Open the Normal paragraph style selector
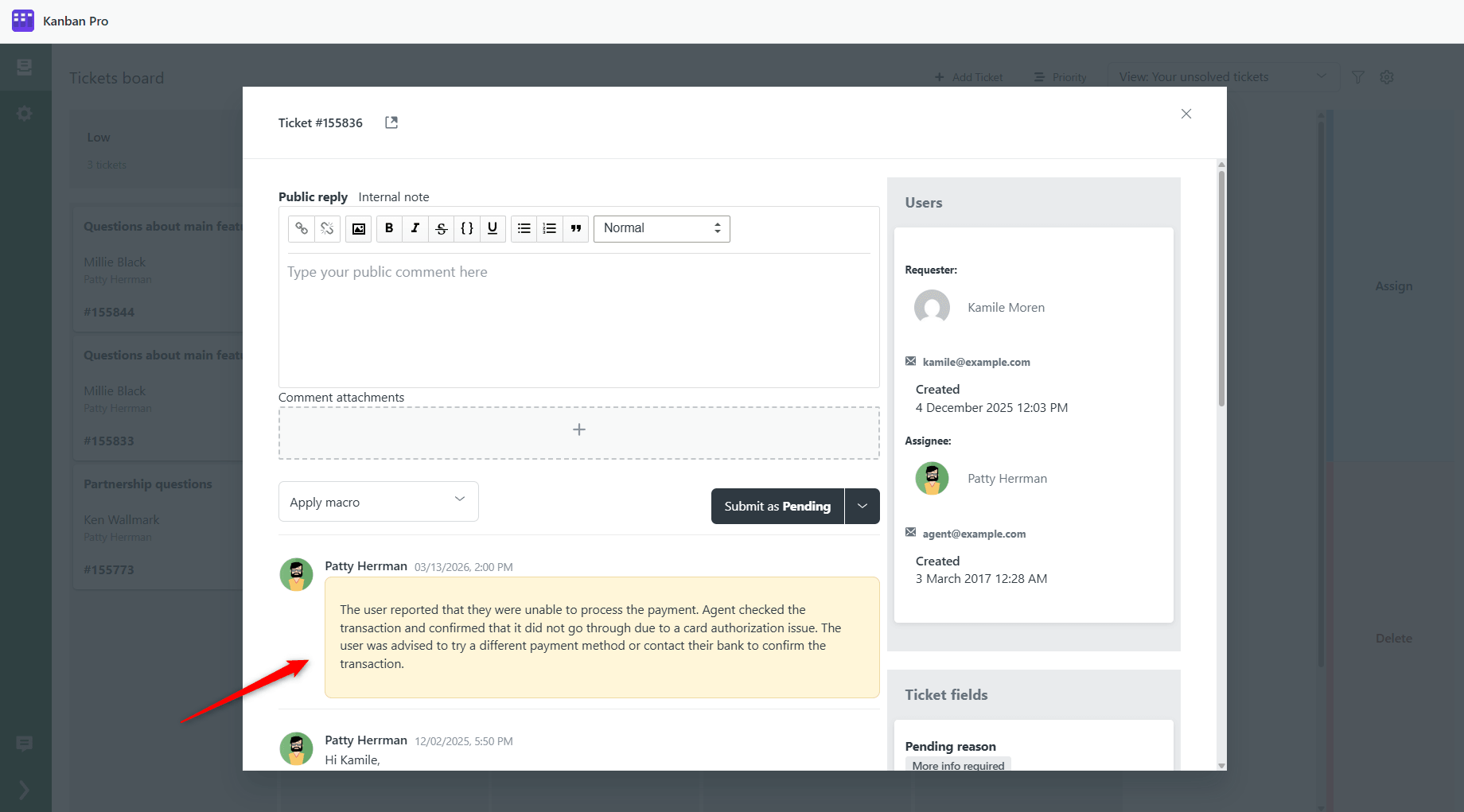 pos(661,228)
